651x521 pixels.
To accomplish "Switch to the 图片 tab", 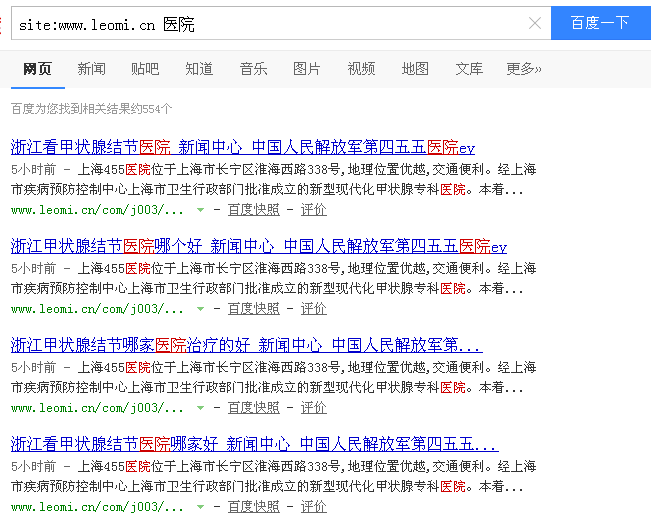I will coord(307,69).
